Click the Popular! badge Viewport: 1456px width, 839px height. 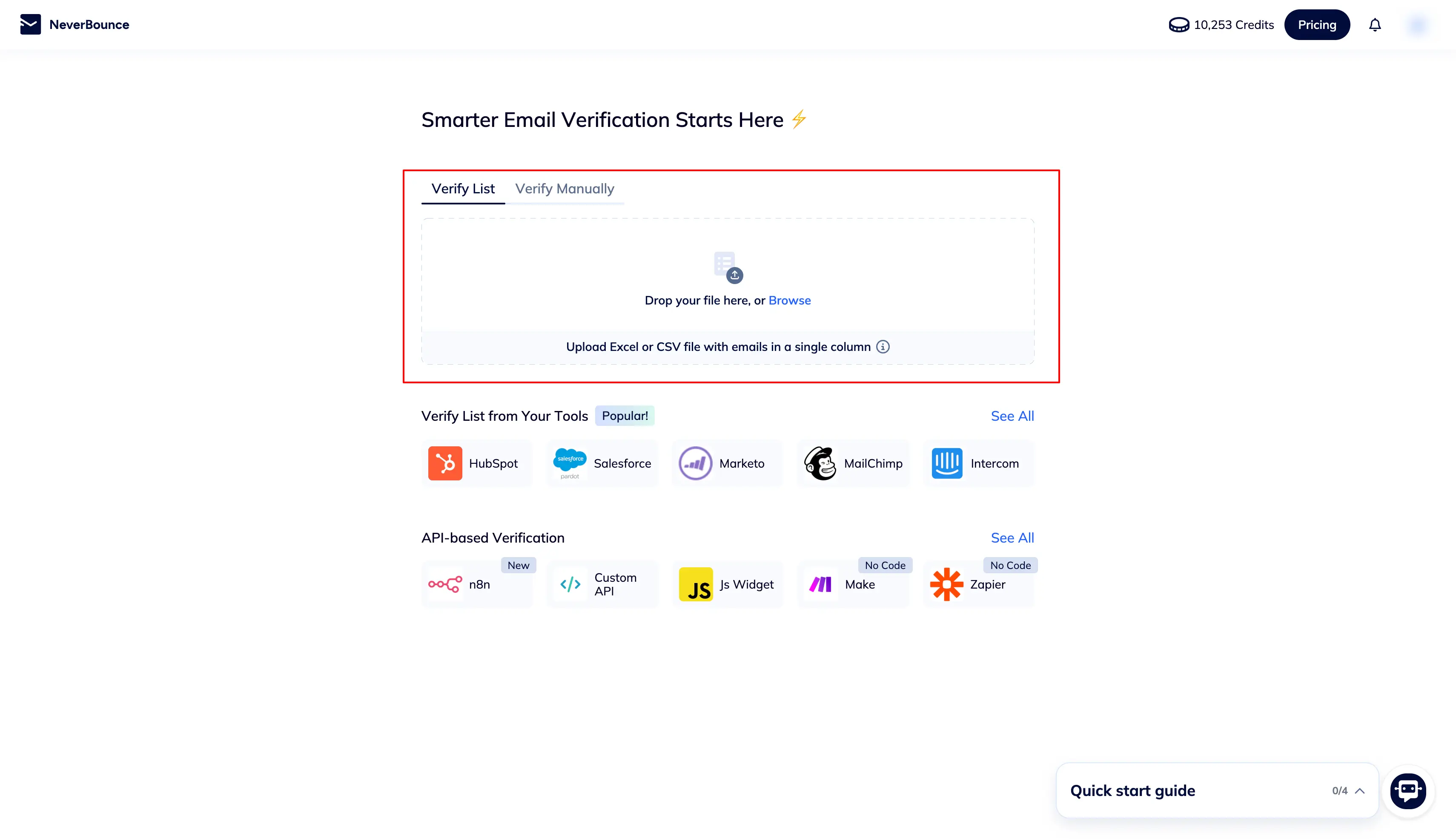click(625, 416)
